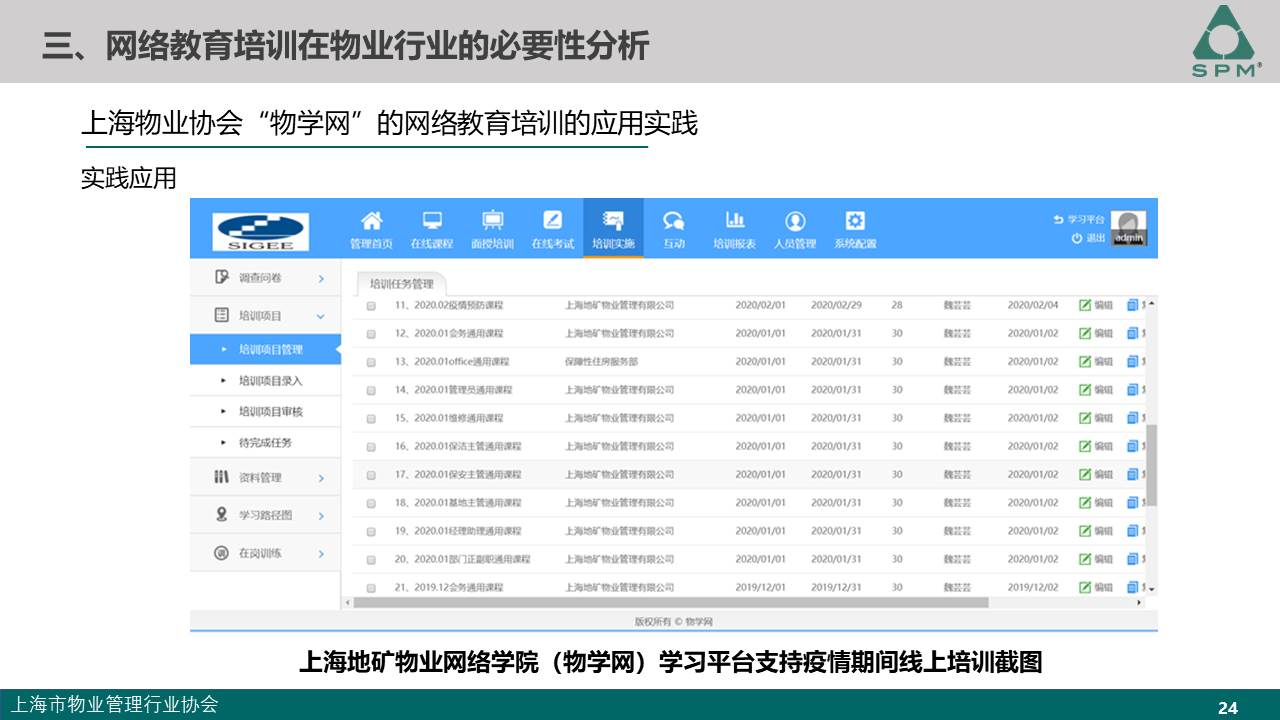Image resolution: width=1280 pixels, height=720 pixels.
Task: Select 培训项目录入 in the sidebar
Action: [x=270, y=381]
